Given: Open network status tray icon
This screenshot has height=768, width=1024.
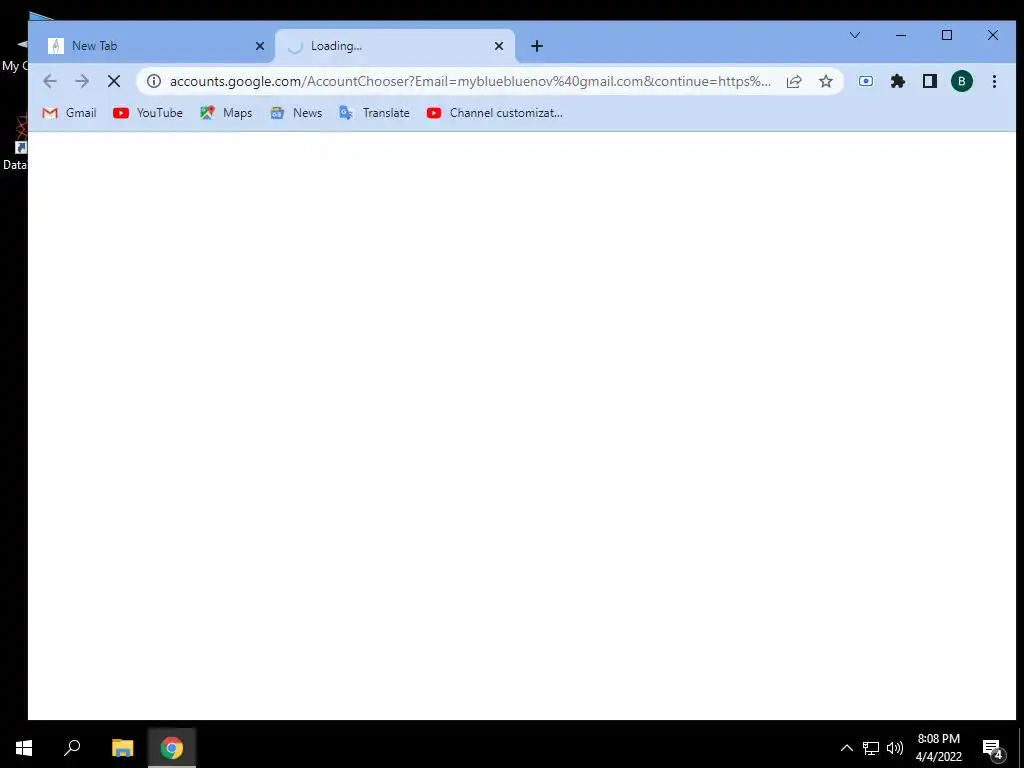Looking at the screenshot, I should (871, 748).
